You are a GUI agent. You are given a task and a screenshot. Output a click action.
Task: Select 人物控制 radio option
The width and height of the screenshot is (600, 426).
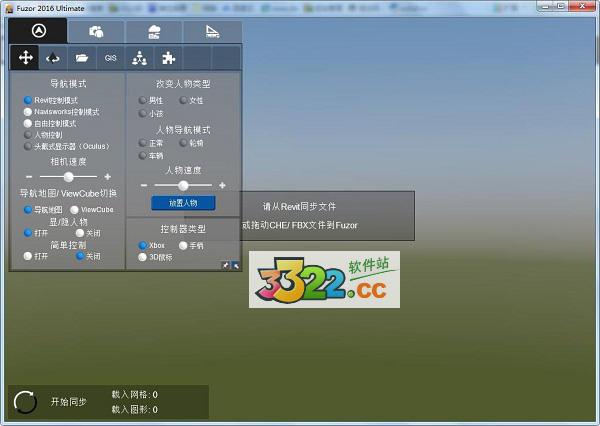pos(43,135)
